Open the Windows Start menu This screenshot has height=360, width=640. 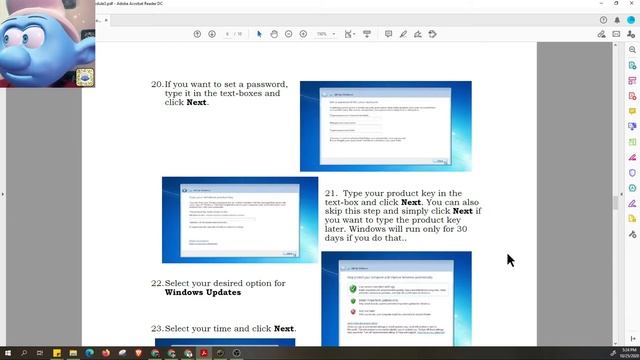pyautogui.click(x=8, y=353)
